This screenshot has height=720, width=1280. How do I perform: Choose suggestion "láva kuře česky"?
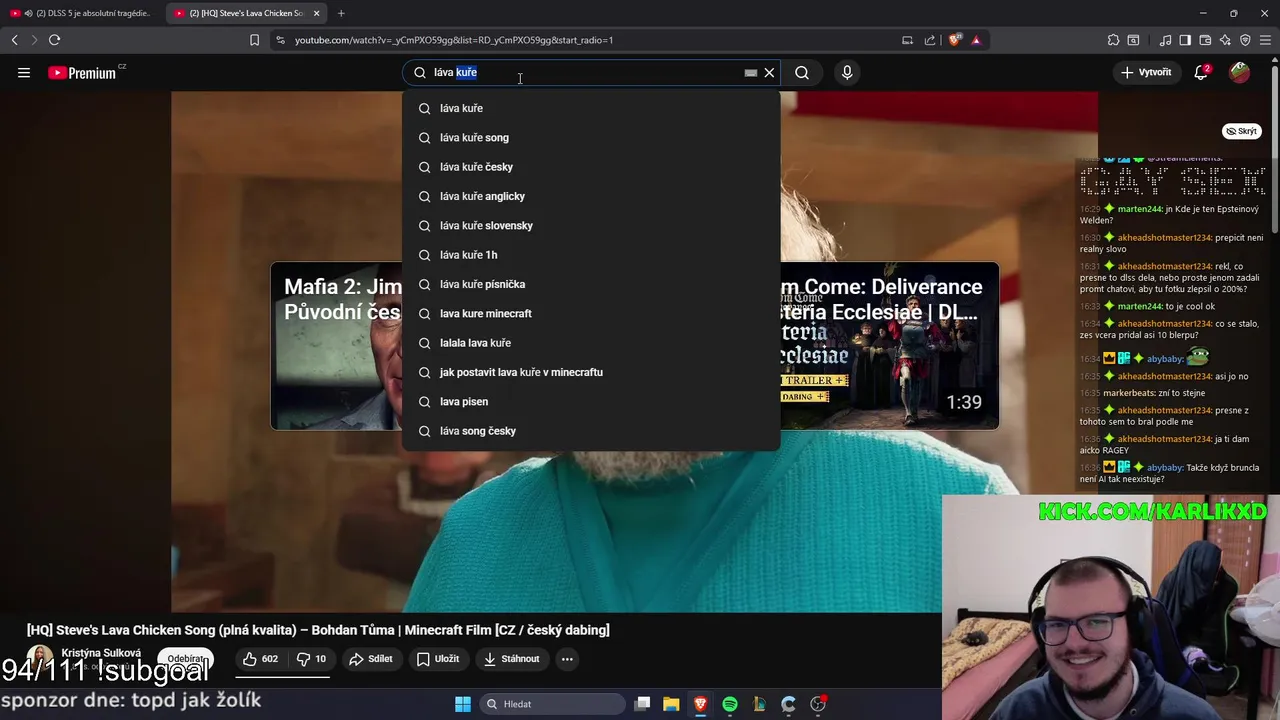point(591,167)
